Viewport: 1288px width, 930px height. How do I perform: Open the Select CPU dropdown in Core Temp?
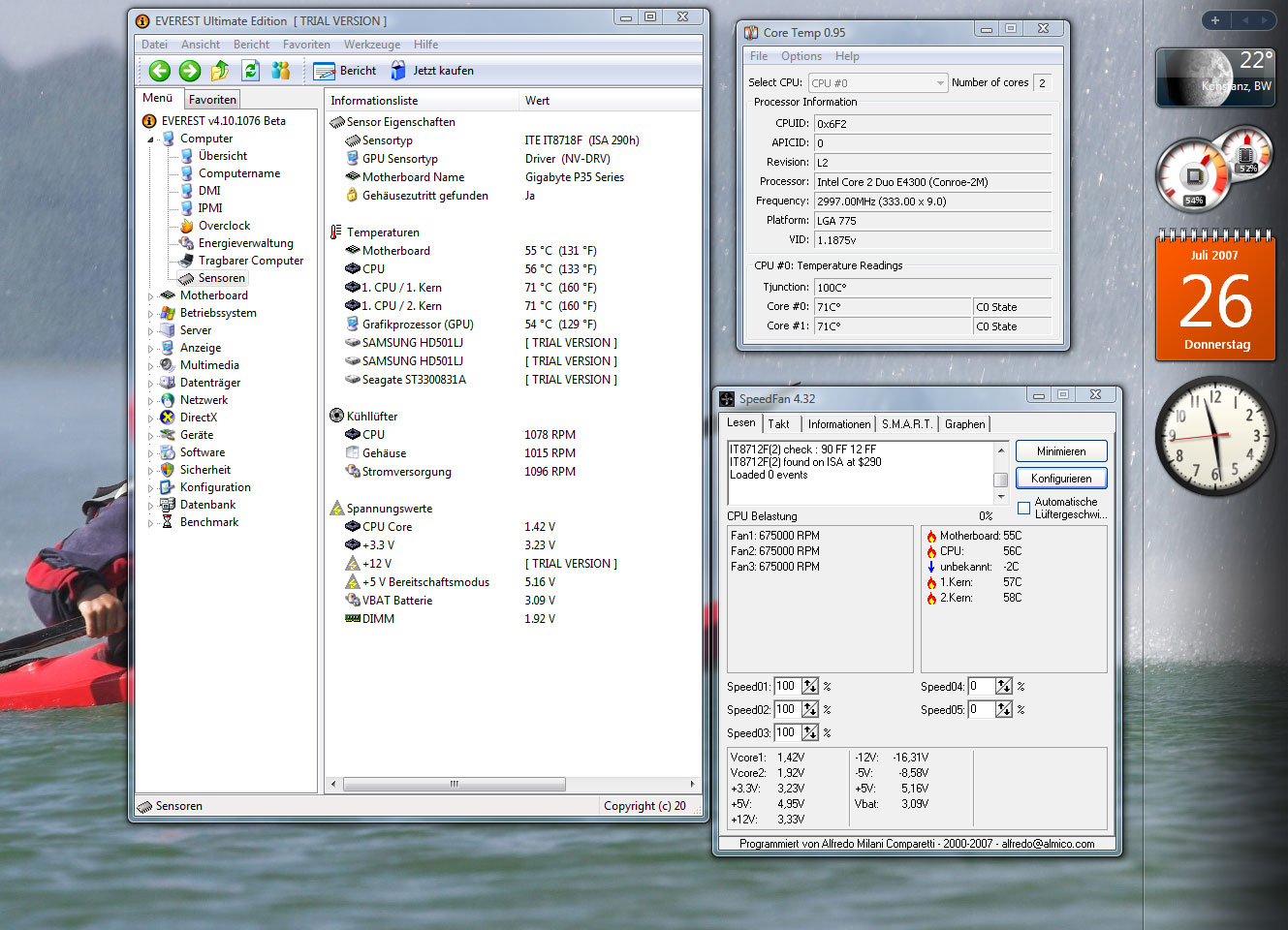[x=878, y=83]
